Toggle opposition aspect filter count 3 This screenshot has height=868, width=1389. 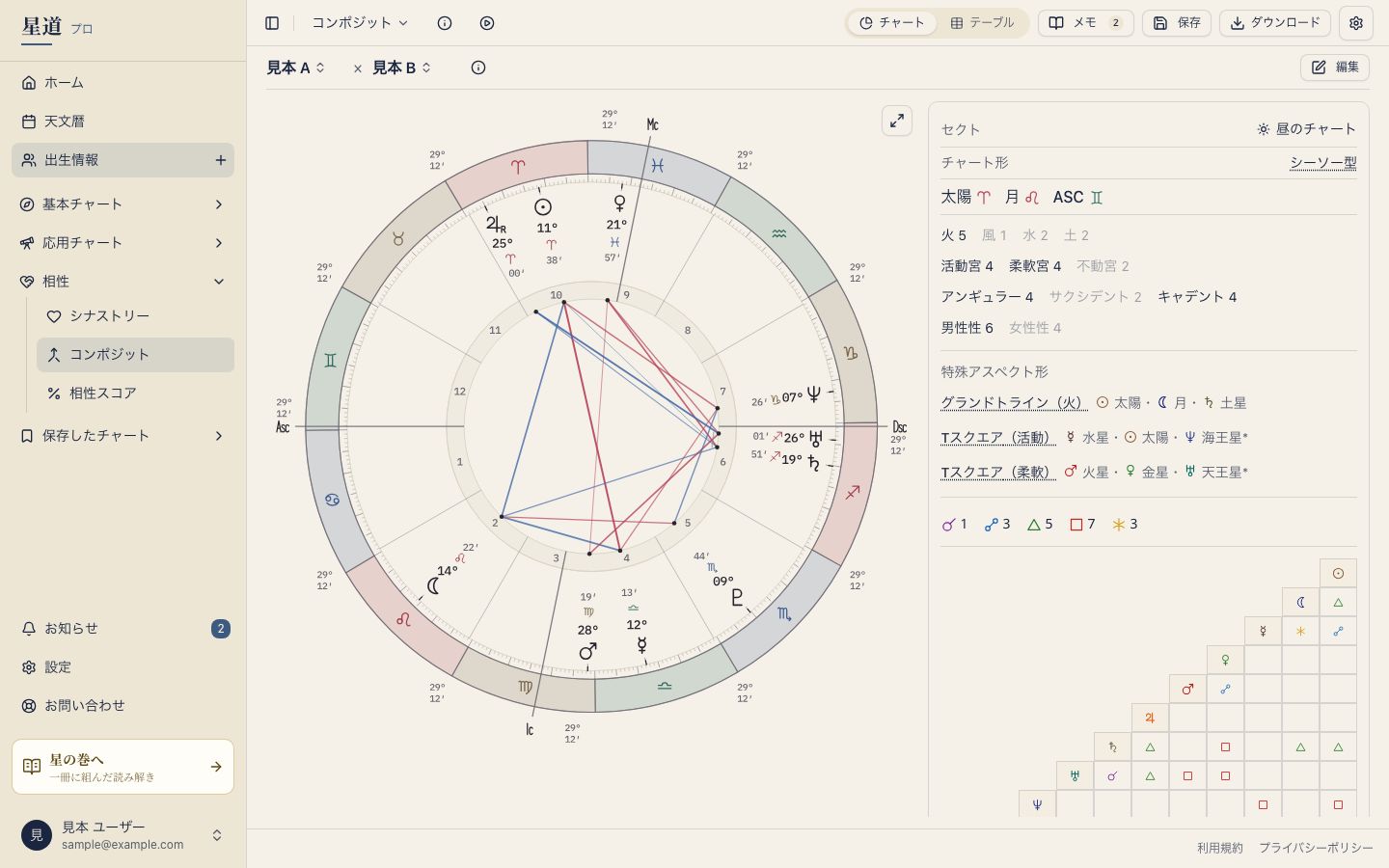click(996, 525)
